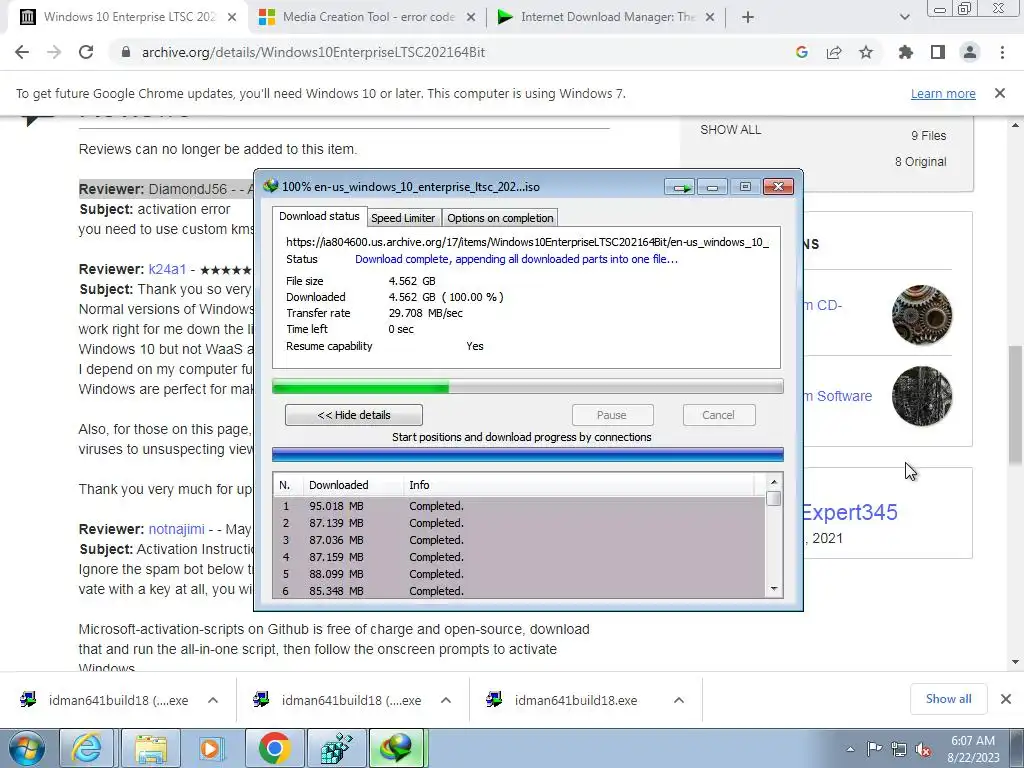
Task: Switch to Media Creation Tool tab
Action: (369, 18)
